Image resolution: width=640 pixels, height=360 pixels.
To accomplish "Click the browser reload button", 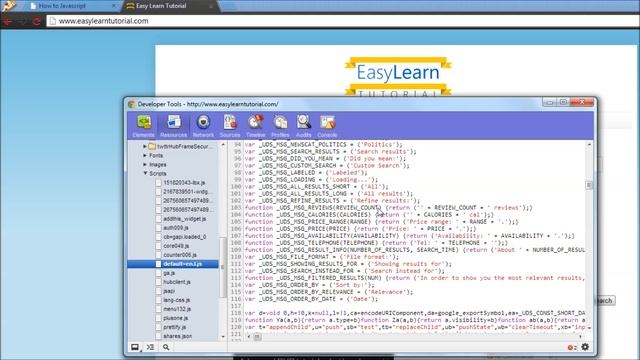I will coord(37,21).
